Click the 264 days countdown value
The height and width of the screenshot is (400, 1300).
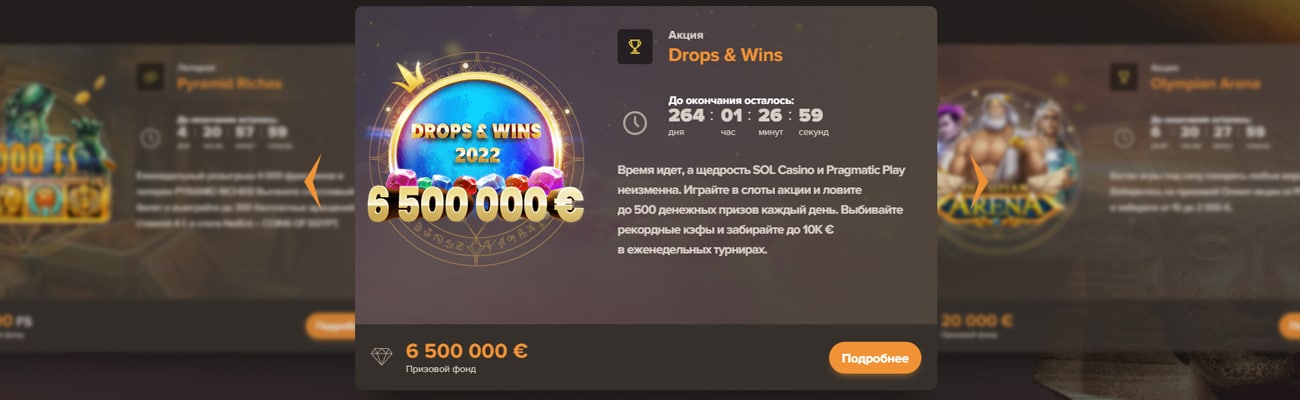tap(686, 115)
